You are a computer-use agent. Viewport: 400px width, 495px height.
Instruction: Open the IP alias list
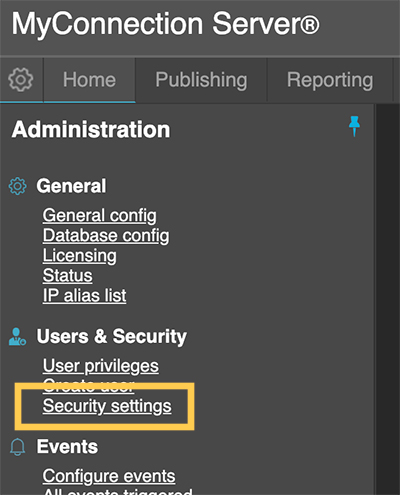click(x=85, y=296)
